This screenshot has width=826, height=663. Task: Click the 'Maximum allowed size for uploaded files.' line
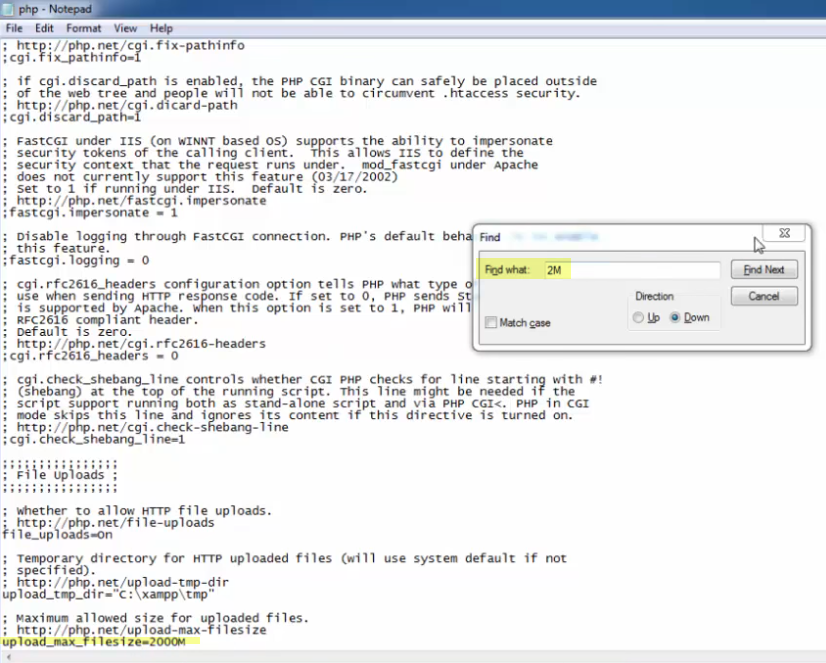[155, 618]
